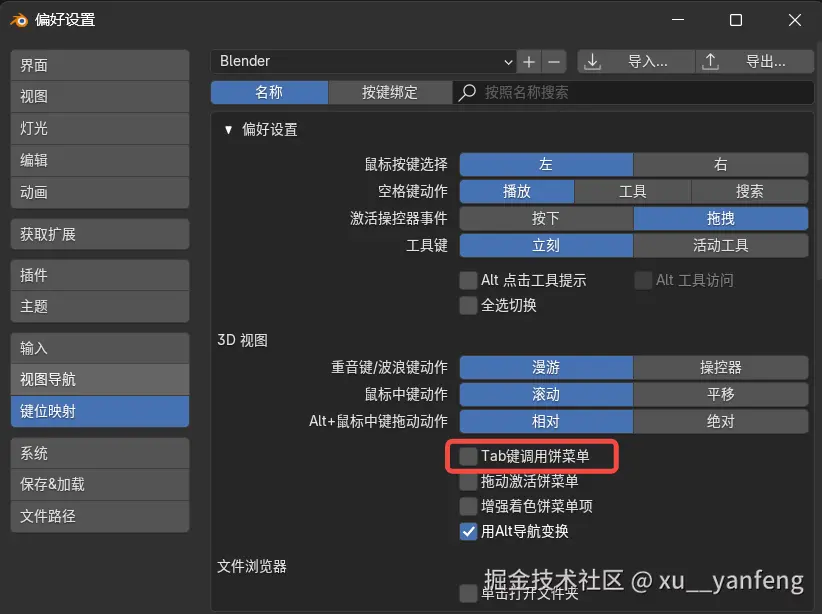Set grave accent action to 漫游
The height and width of the screenshot is (614, 822).
(546, 368)
